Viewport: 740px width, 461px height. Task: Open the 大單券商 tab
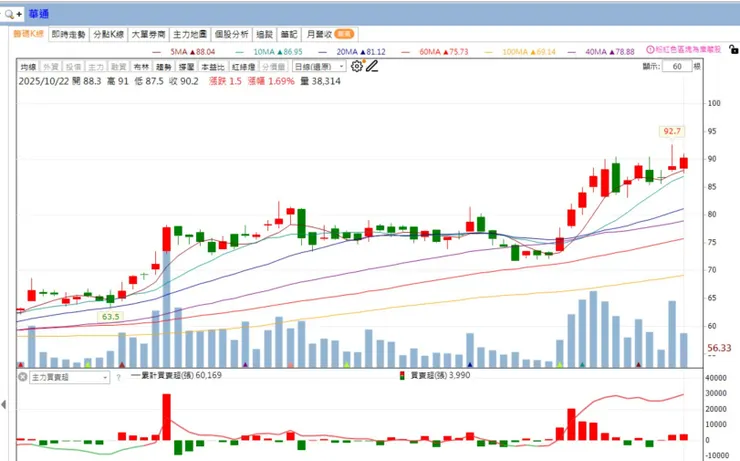[x=148, y=34]
